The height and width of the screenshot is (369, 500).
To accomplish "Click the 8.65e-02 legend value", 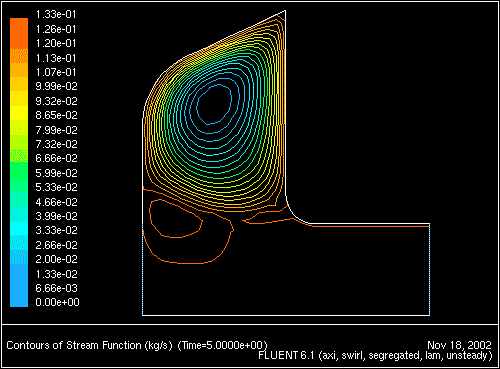I will pyautogui.click(x=56, y=115).
